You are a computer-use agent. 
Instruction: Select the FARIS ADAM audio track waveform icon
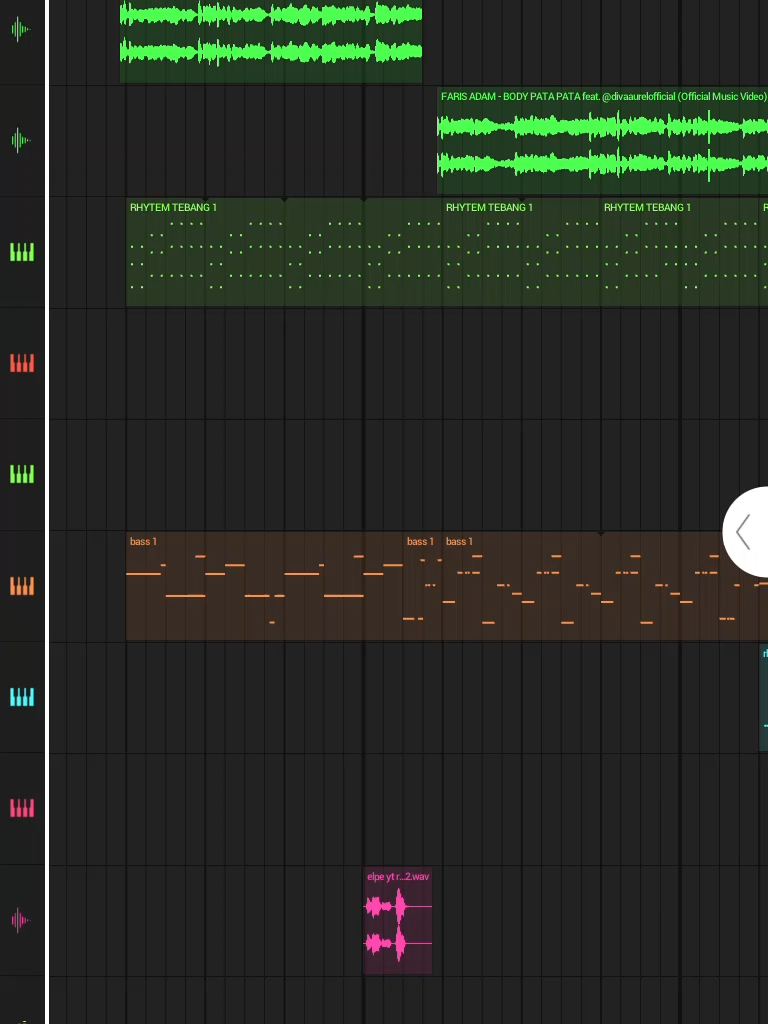tap(21, 140)
